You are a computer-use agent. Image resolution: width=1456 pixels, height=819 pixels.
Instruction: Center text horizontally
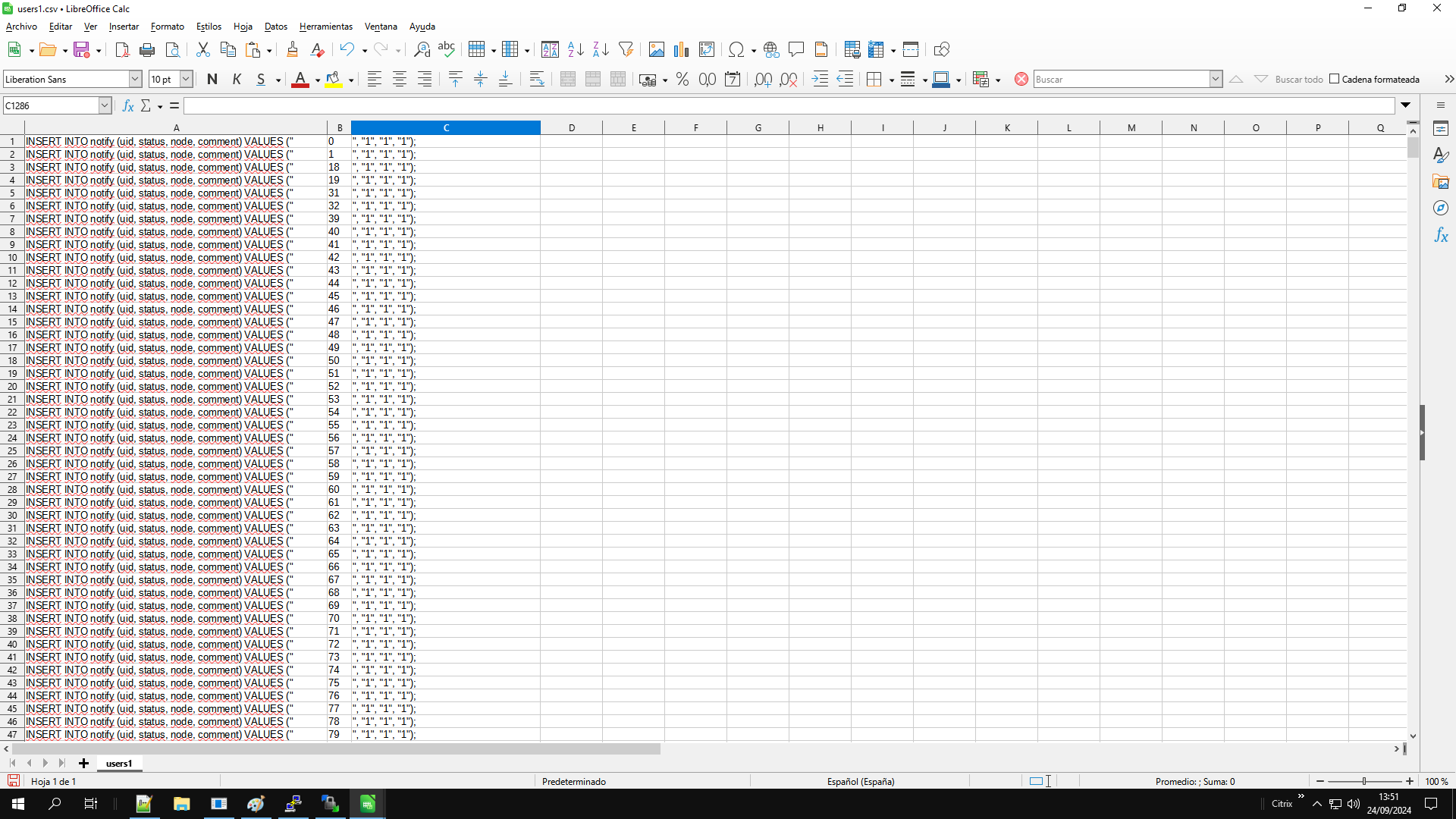(x=400, y=80)
